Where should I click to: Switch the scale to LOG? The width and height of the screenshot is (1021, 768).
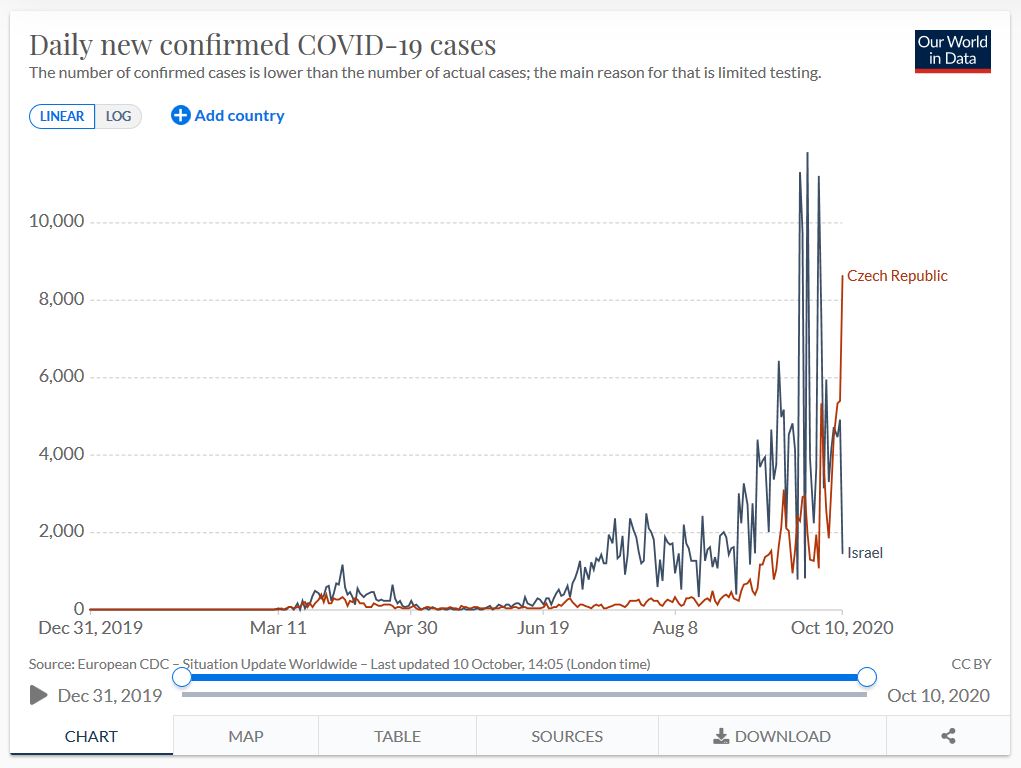click(119, 116)
